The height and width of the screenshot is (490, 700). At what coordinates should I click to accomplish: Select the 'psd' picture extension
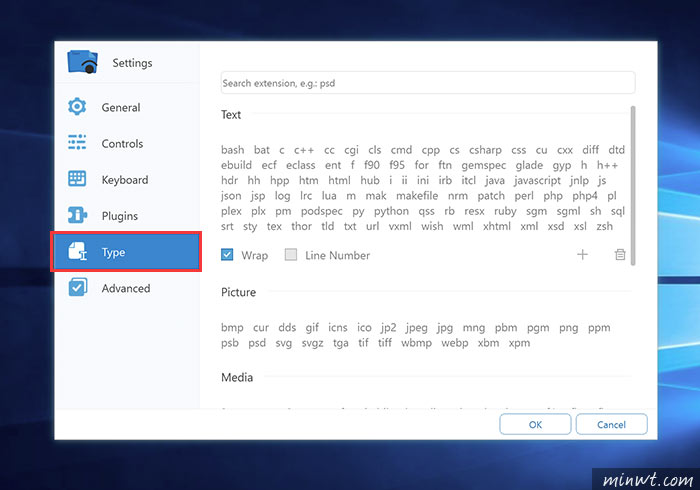point(257,343)
